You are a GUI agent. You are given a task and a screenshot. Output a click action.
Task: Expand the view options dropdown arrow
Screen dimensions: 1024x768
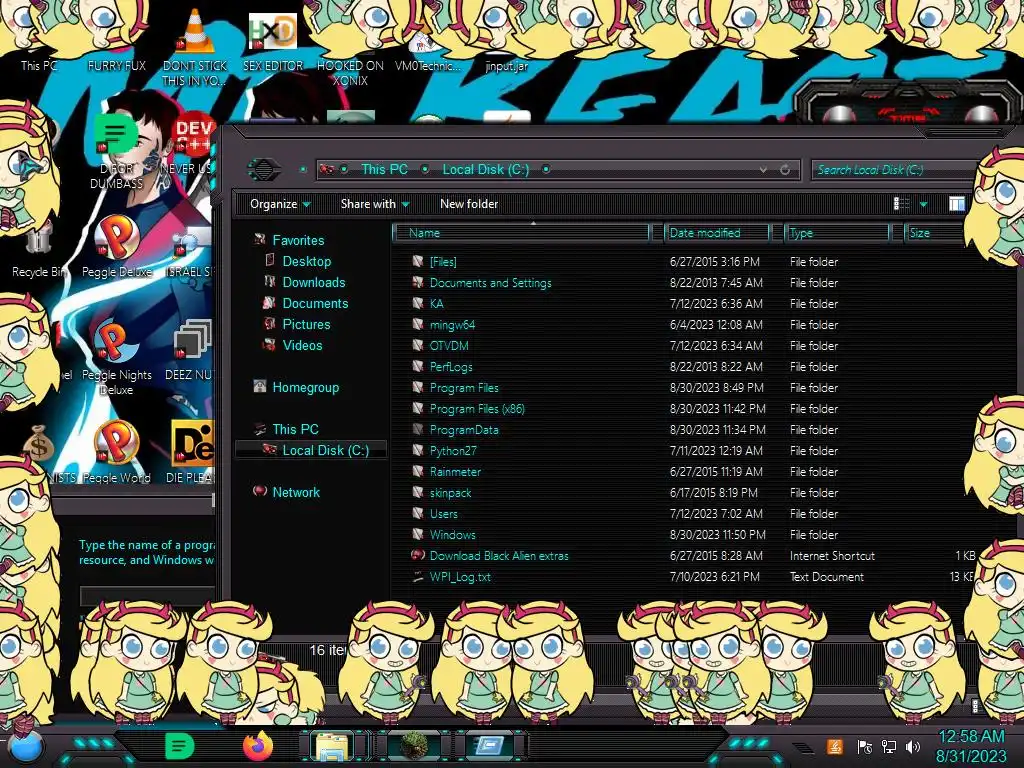tap(923, 204)
